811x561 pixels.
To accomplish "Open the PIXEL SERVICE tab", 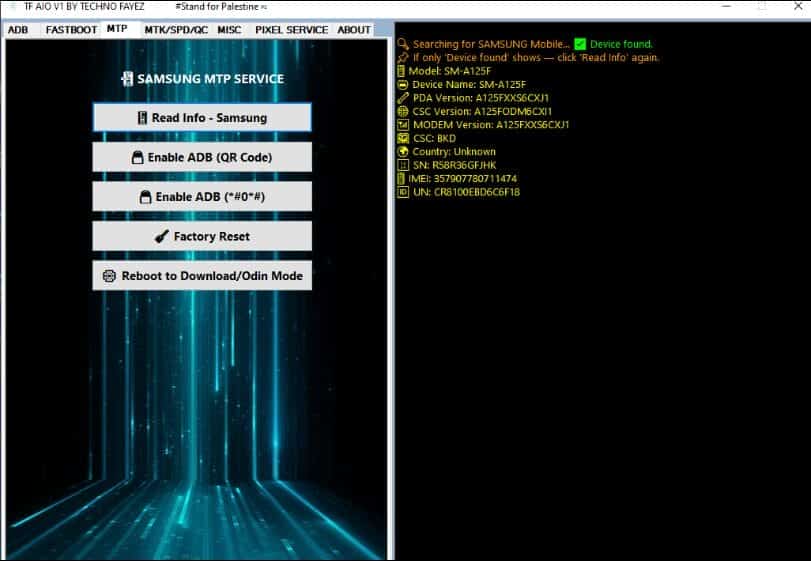I will tap(291, 30).
